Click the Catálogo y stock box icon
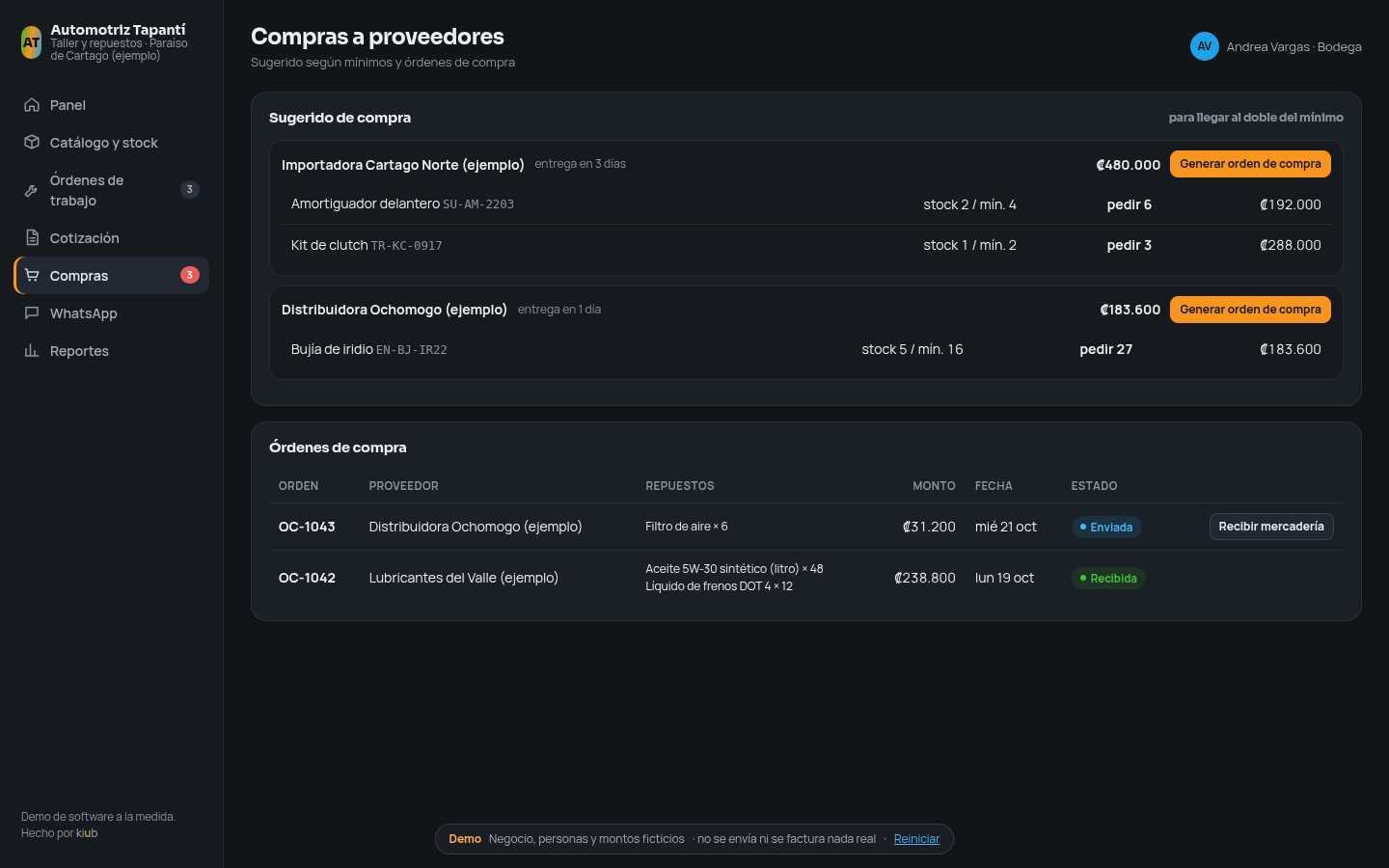 coord(32,143)
